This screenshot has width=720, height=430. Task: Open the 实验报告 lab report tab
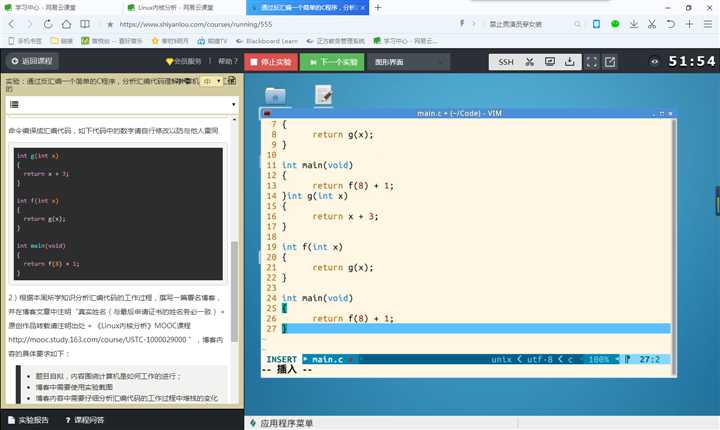click(28, 420)
